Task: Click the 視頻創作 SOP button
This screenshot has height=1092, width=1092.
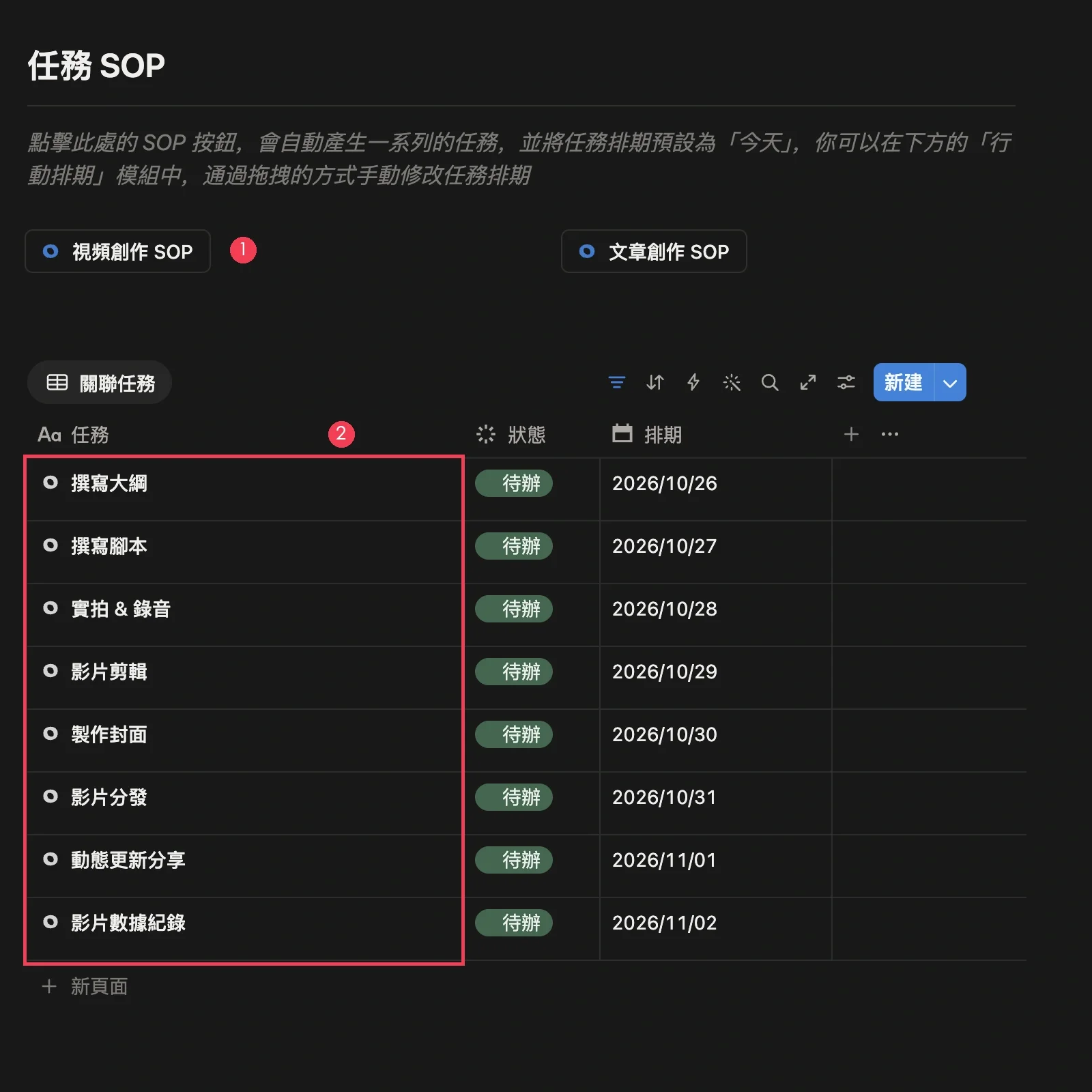Action: tap(117, 251)
